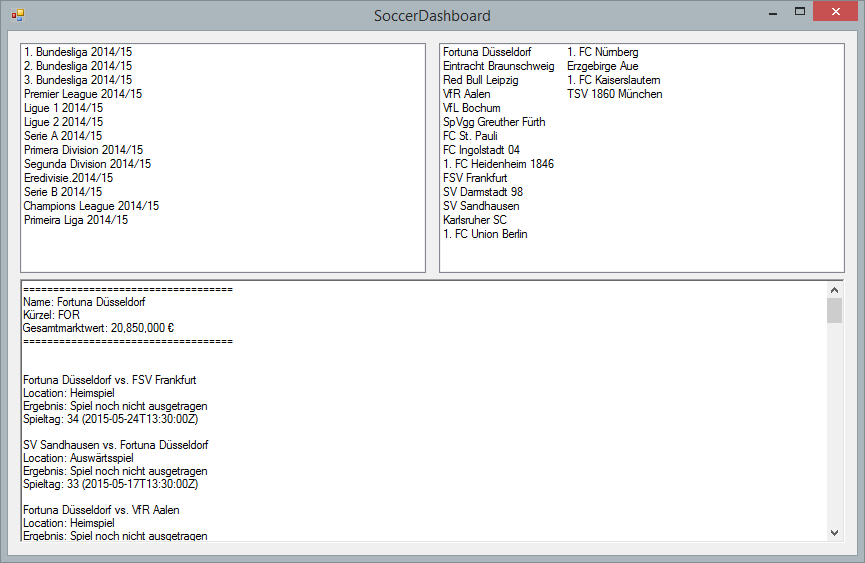Select FC St. Pauli
This screenshot has width=865, height=563.
[470, 136]
